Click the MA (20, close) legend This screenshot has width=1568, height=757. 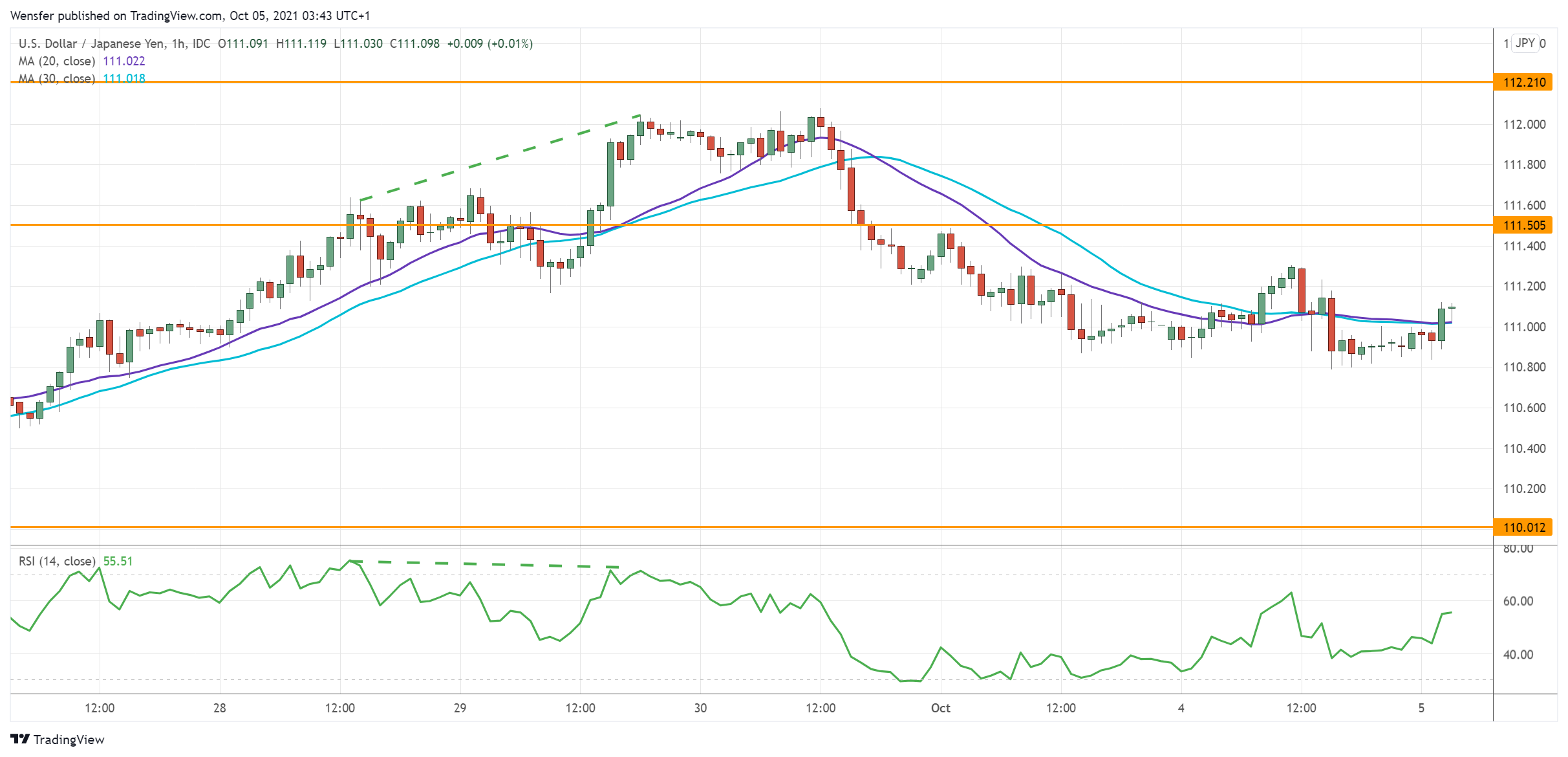point(57,61)
